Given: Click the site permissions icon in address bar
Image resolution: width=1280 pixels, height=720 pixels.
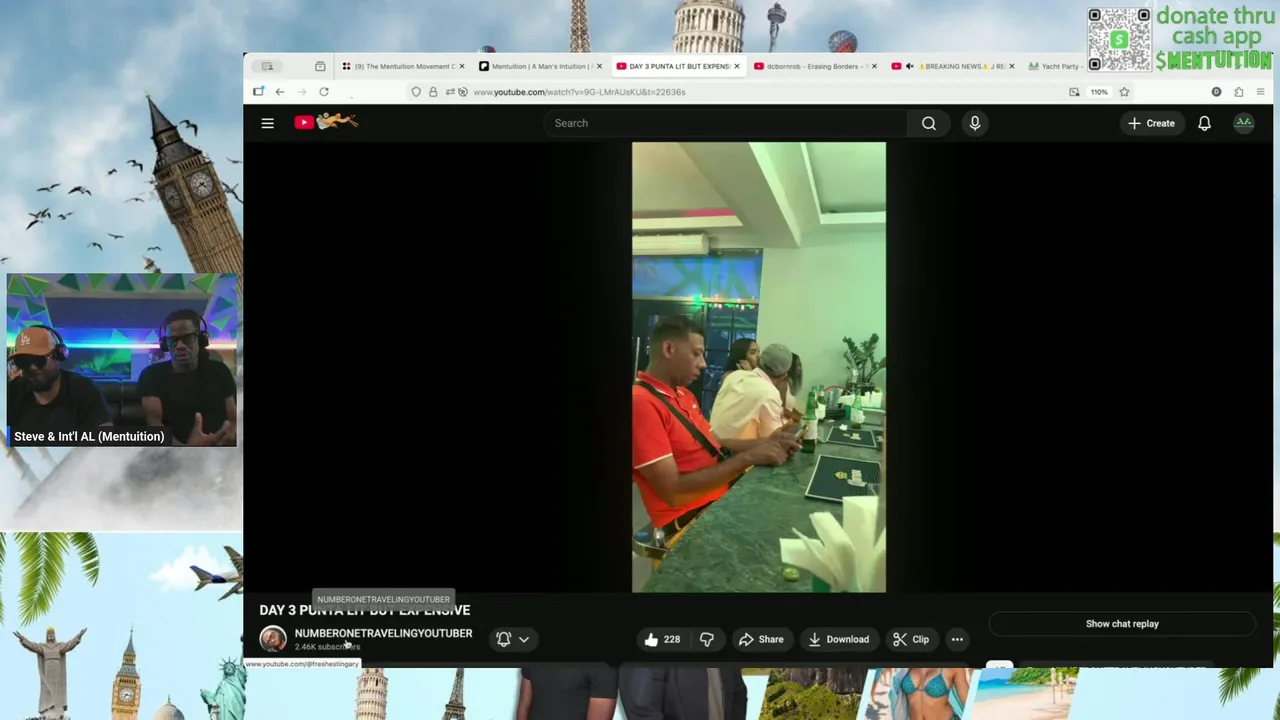Looking at the screenshot, I should [x=451, y=92].
